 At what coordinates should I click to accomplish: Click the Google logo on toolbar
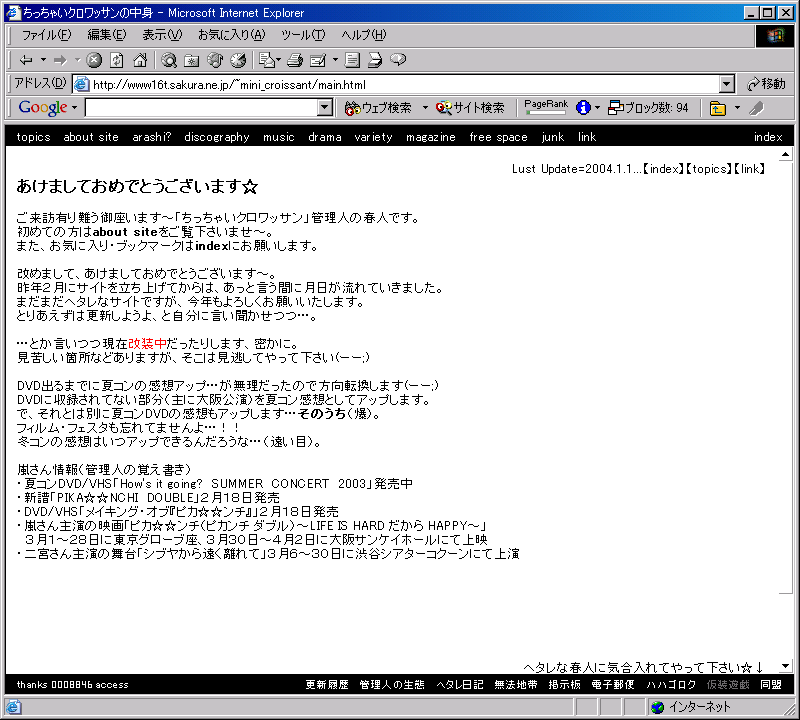click(x=43, y=108)
